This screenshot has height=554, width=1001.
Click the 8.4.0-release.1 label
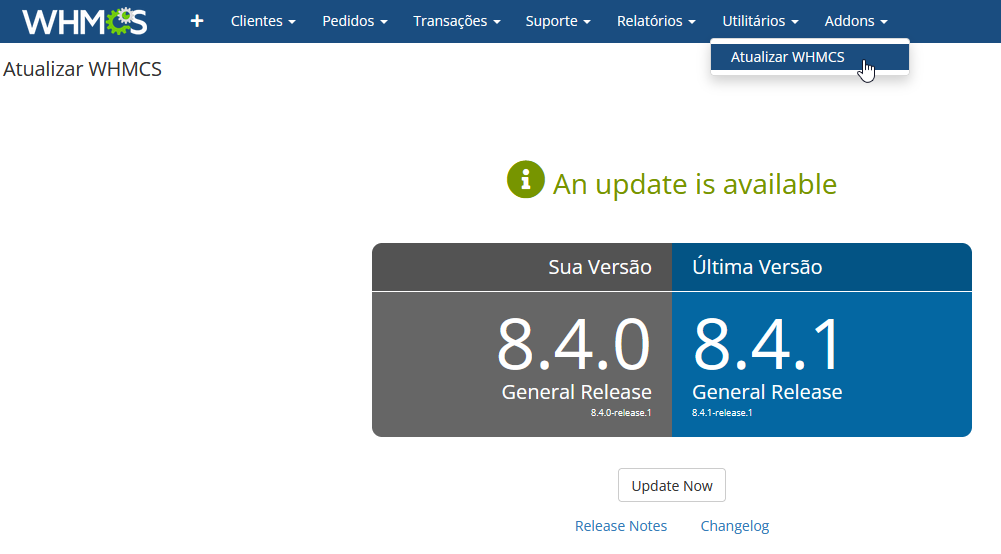click(x=621, y=413)
